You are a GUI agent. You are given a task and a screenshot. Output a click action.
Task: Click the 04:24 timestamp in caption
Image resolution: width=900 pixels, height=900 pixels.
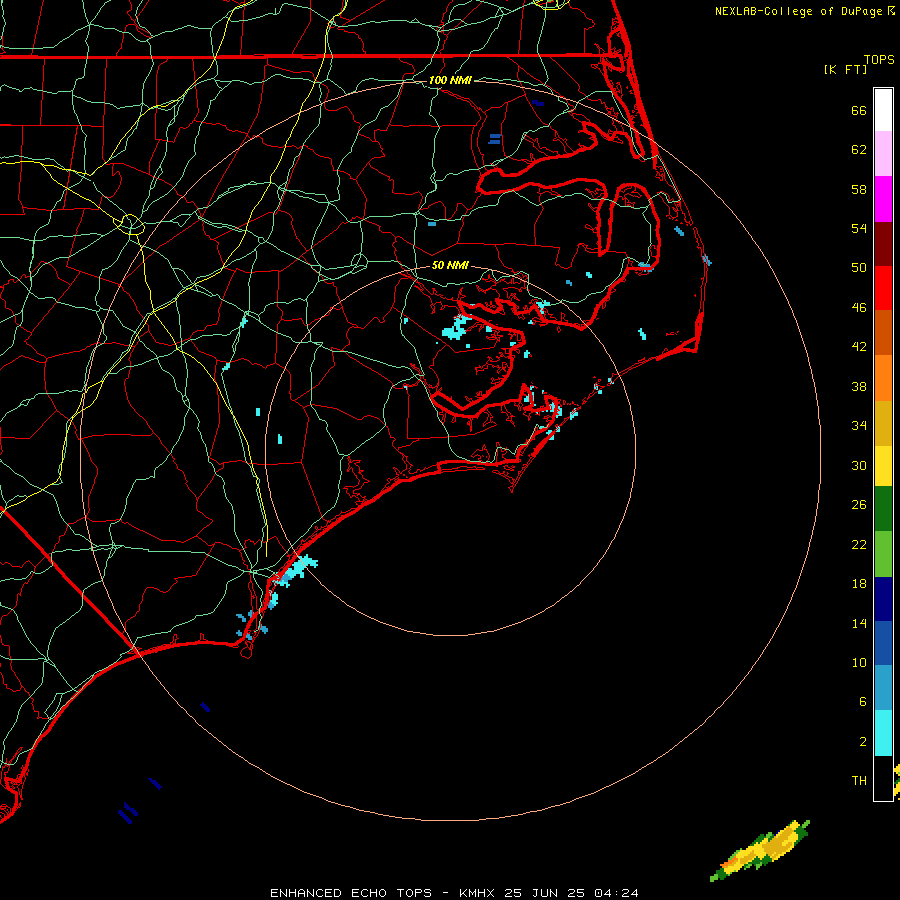616,893
